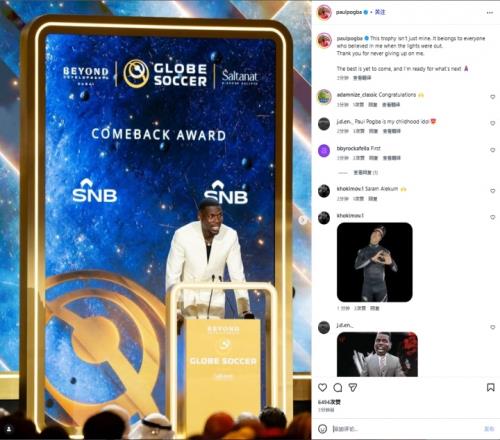500x440 pixels.
Task: Follow paulpogba using the blue header link
Action: (x=380, y=12)
